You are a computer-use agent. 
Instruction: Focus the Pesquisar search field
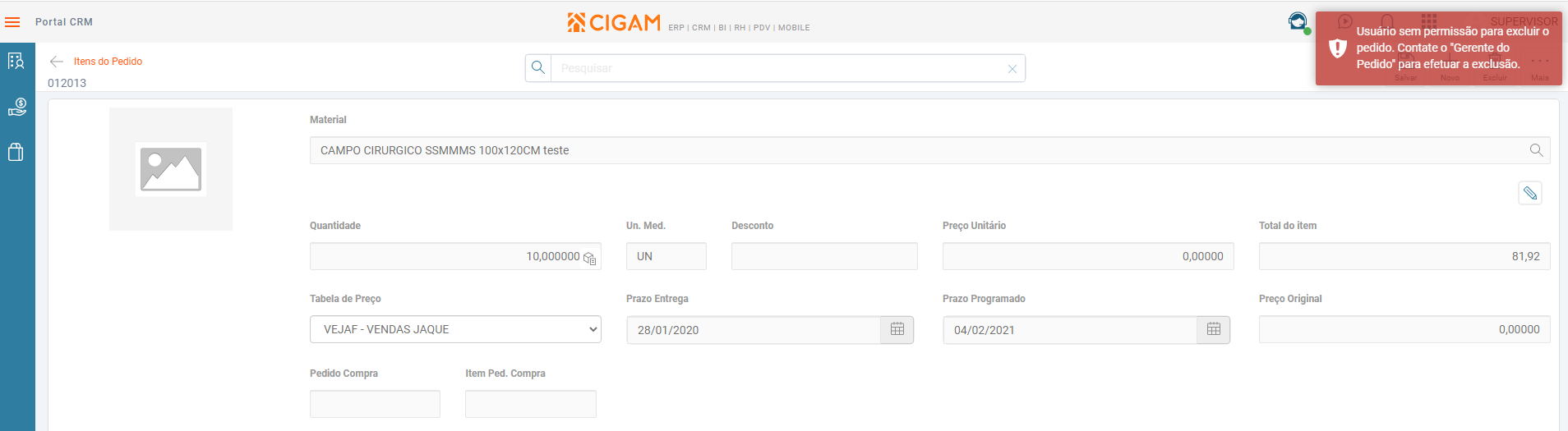tap(777, 68)
